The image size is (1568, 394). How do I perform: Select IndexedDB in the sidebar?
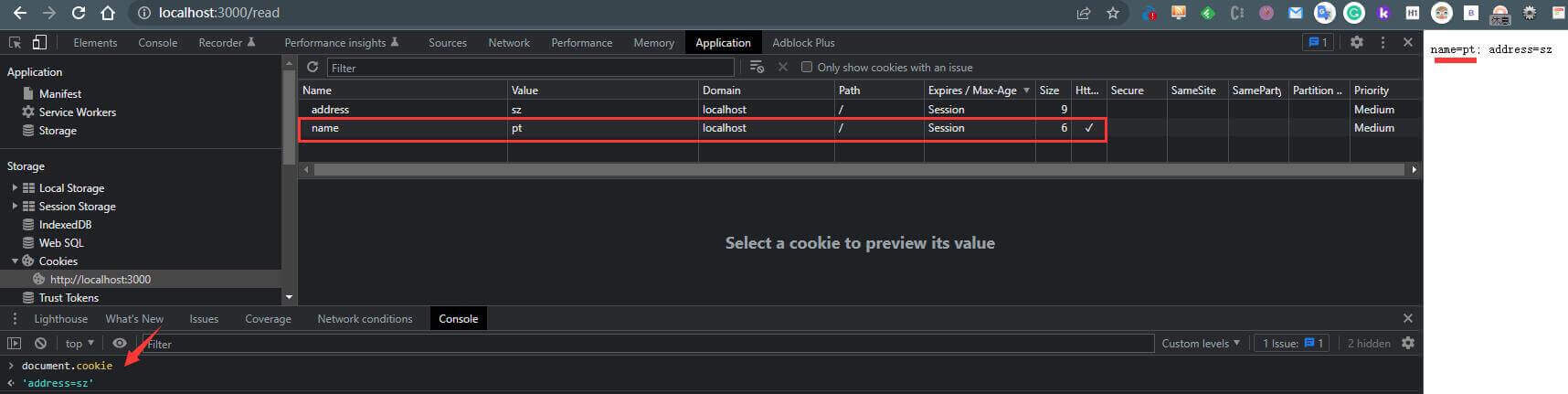pyautogui.click(x=65, y=224)
